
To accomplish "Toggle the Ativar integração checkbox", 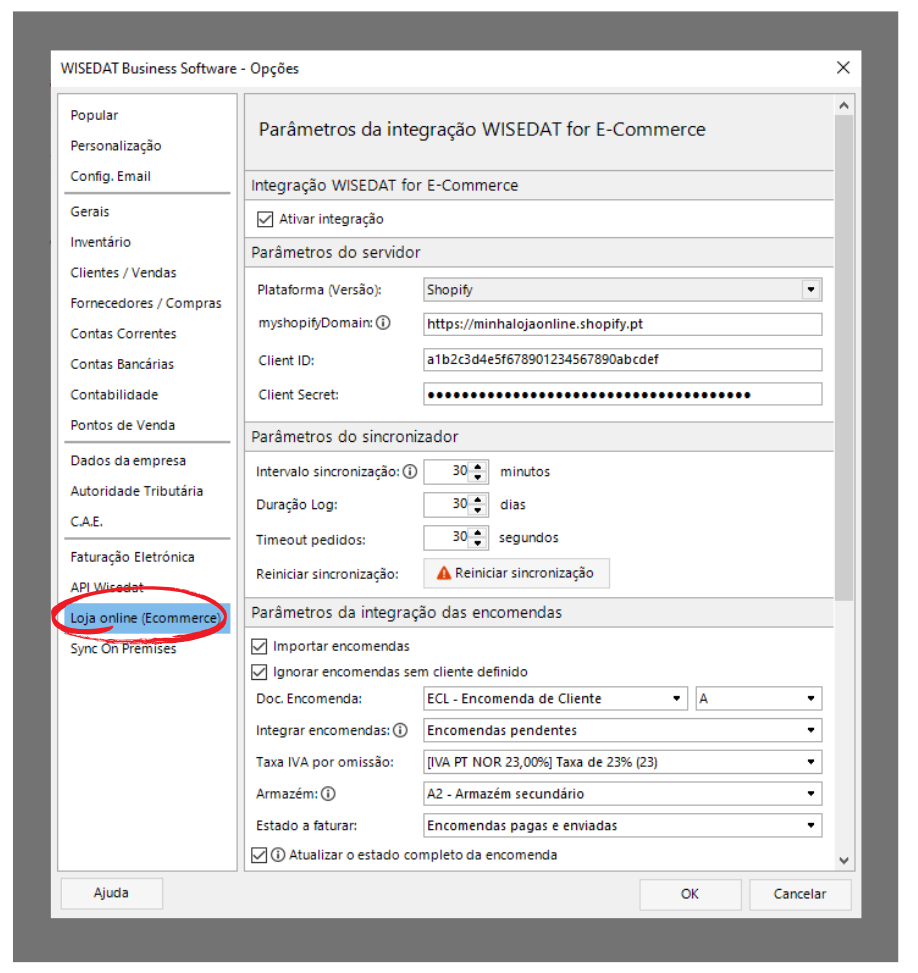I will [265, 220].
